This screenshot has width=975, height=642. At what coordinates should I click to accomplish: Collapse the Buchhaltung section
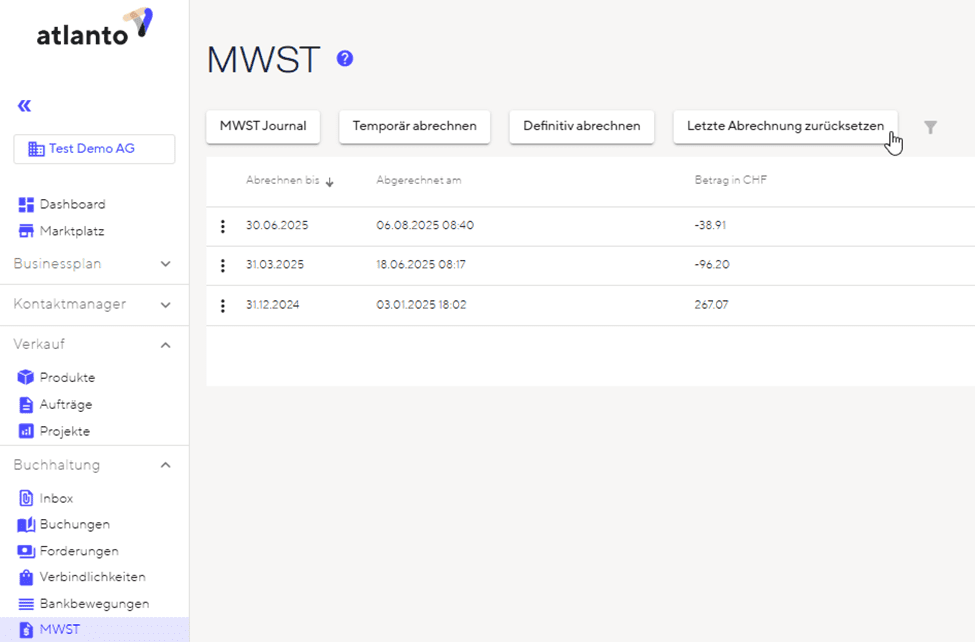point(165,465)
